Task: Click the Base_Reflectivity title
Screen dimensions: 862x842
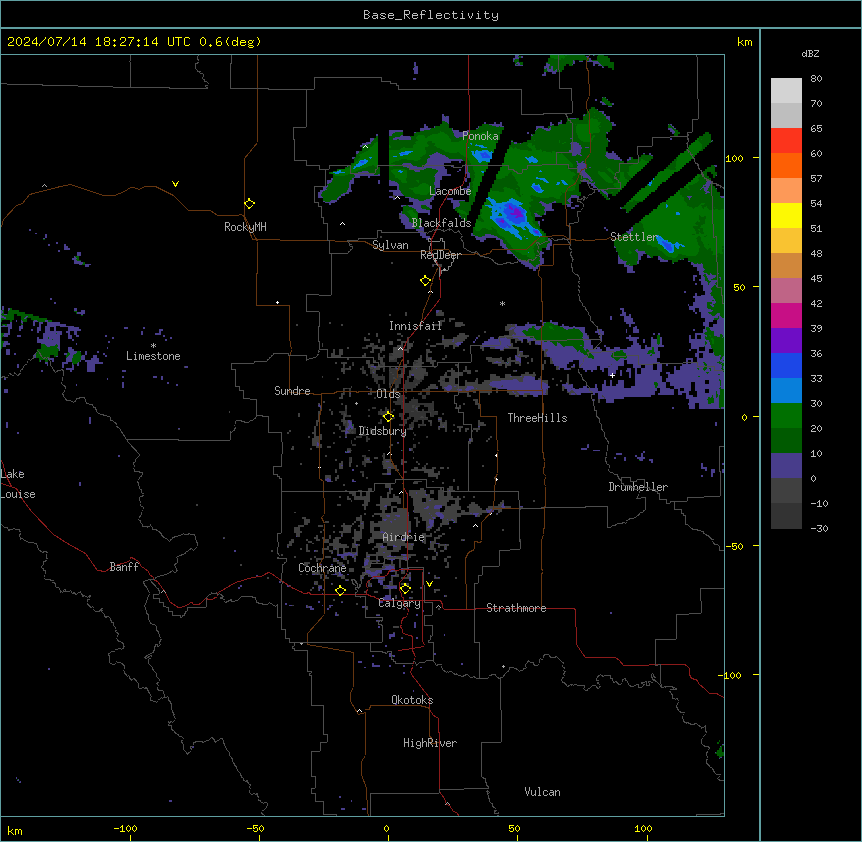Action: click(431, 15)
